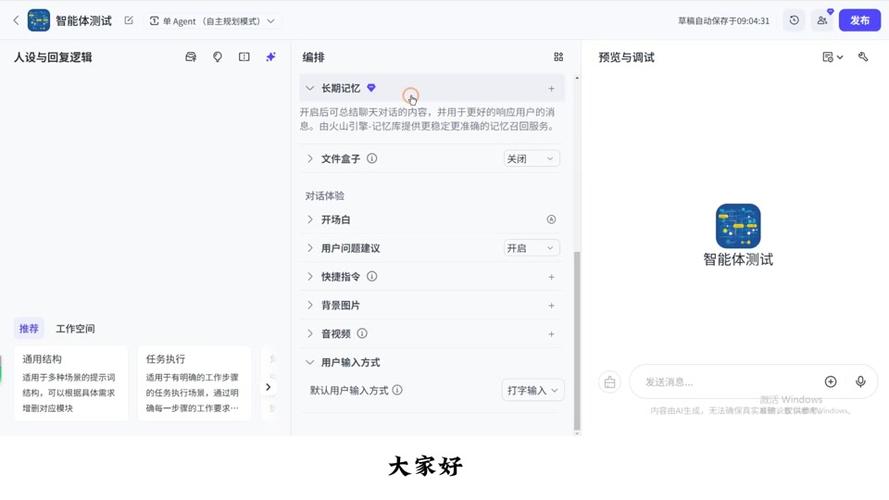Screen dimensions: 889x500
Task: Collapse the 用户输入方式 section
Action: [310, 362]
